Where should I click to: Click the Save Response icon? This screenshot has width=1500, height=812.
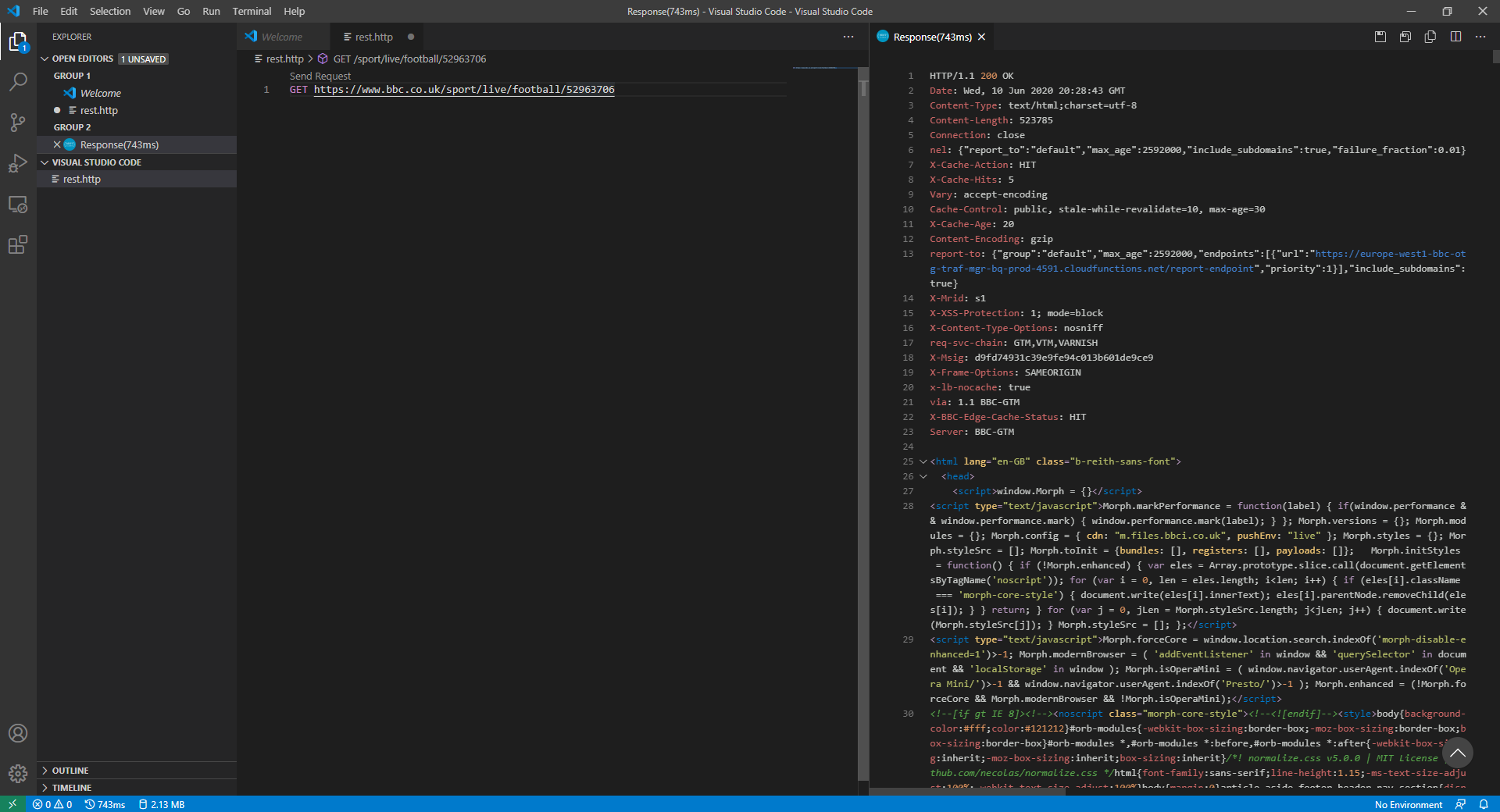1380,37
